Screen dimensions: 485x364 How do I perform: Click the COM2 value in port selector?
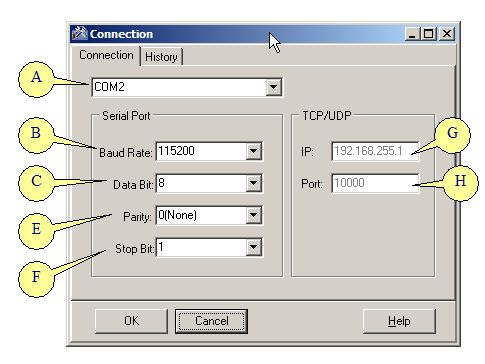click(109, 87)
